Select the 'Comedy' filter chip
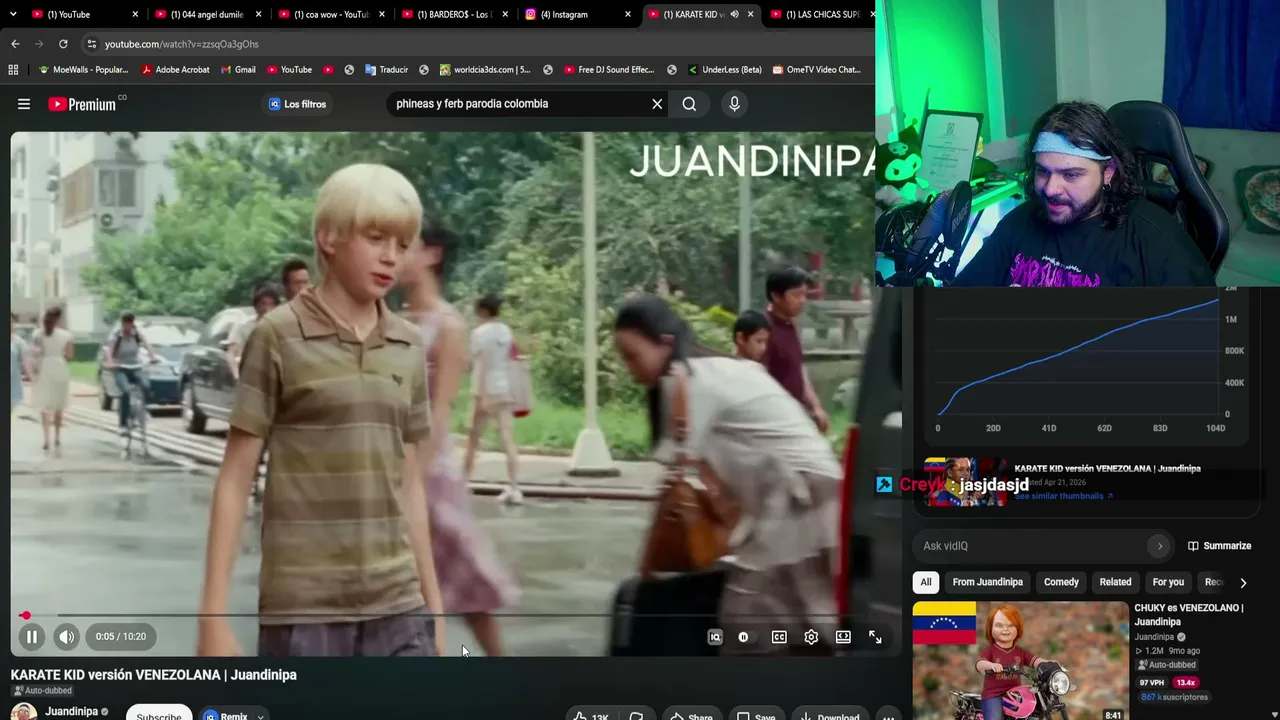Screen dimensions: 1280x720 pyautogui.click(x=1061, y=582)
